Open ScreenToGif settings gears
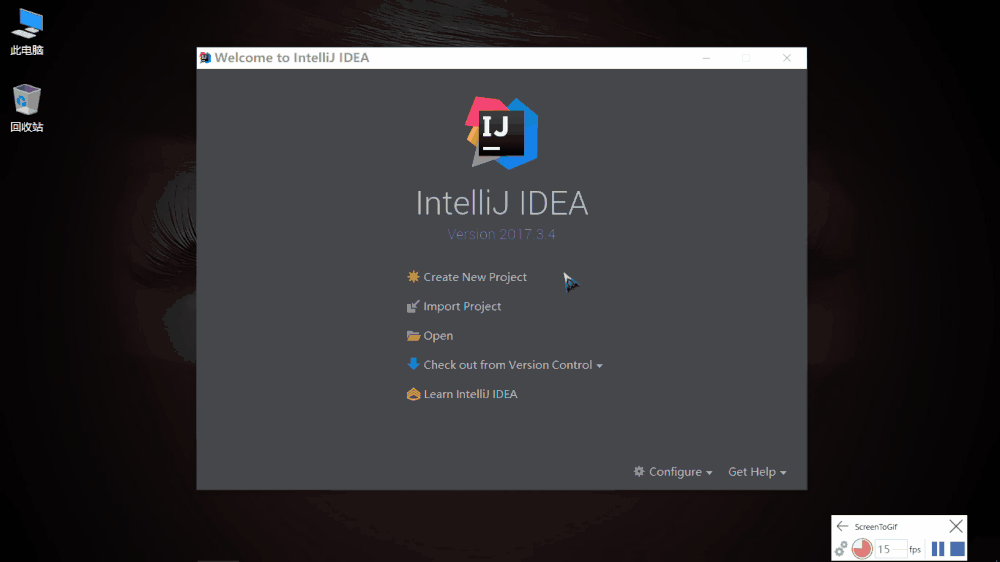This screenshot has width=1000, height=562. pos(841,549)
